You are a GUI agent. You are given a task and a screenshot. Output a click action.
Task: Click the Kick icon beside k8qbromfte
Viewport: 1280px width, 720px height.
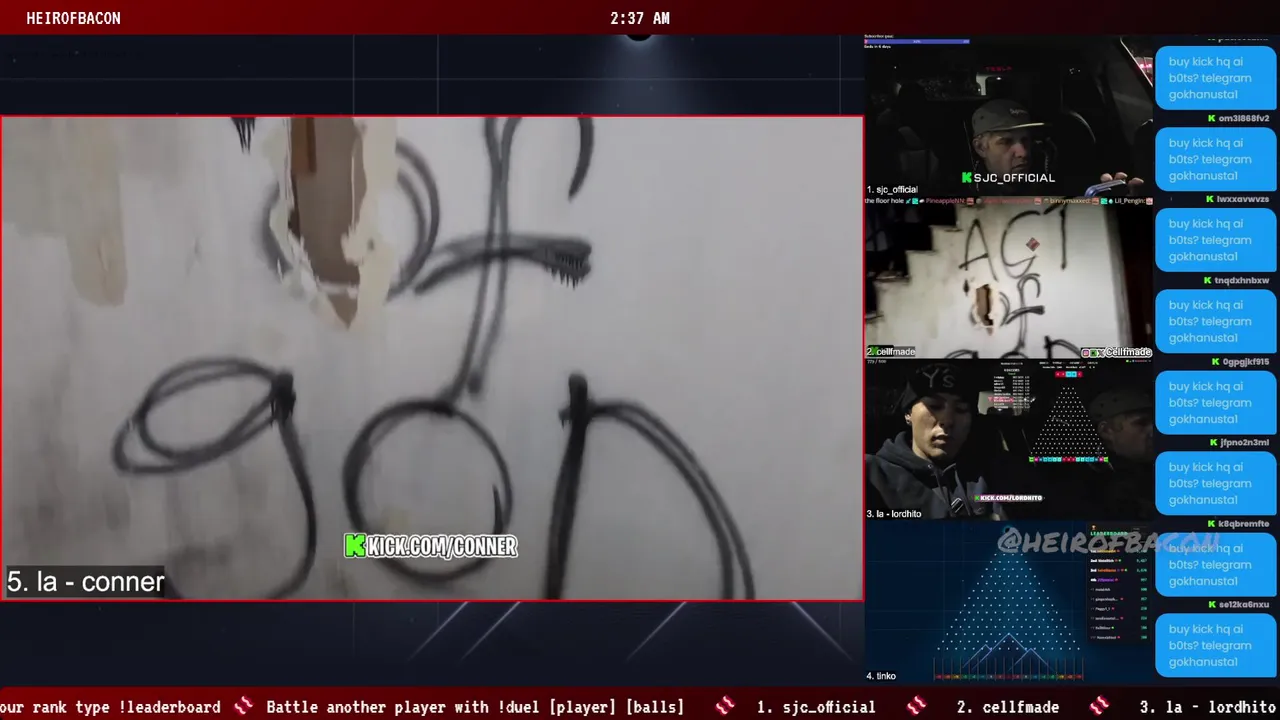pyautogui.click(x=1212, y=524)
